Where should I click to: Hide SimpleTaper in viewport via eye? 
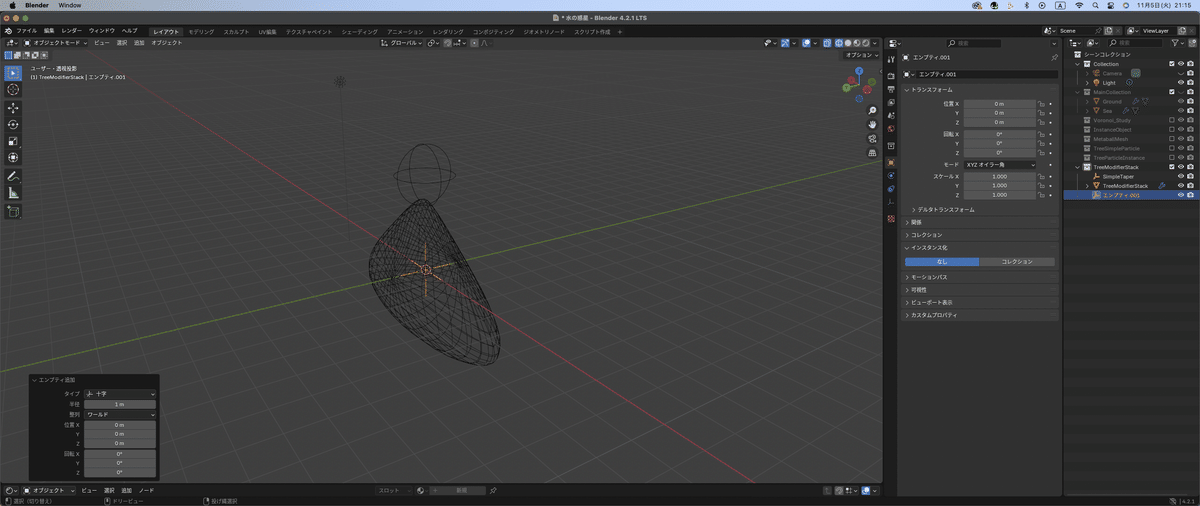(x=1181, y=176)
